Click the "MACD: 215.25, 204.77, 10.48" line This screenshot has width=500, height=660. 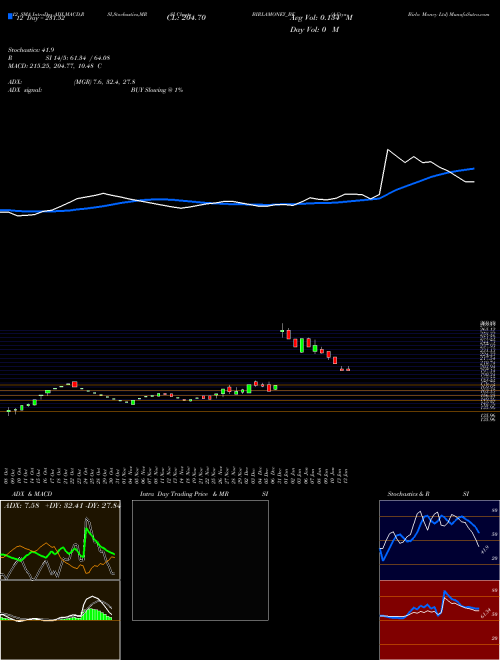pyautogui.click(x=55, y=66)
